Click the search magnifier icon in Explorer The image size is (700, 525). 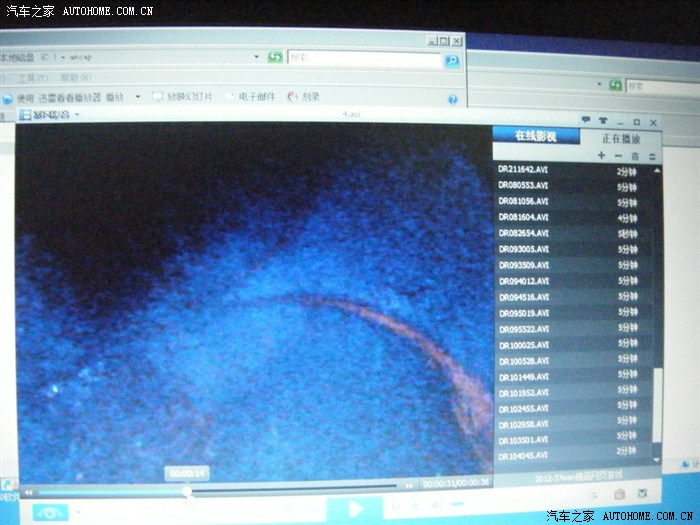[451, 60]
